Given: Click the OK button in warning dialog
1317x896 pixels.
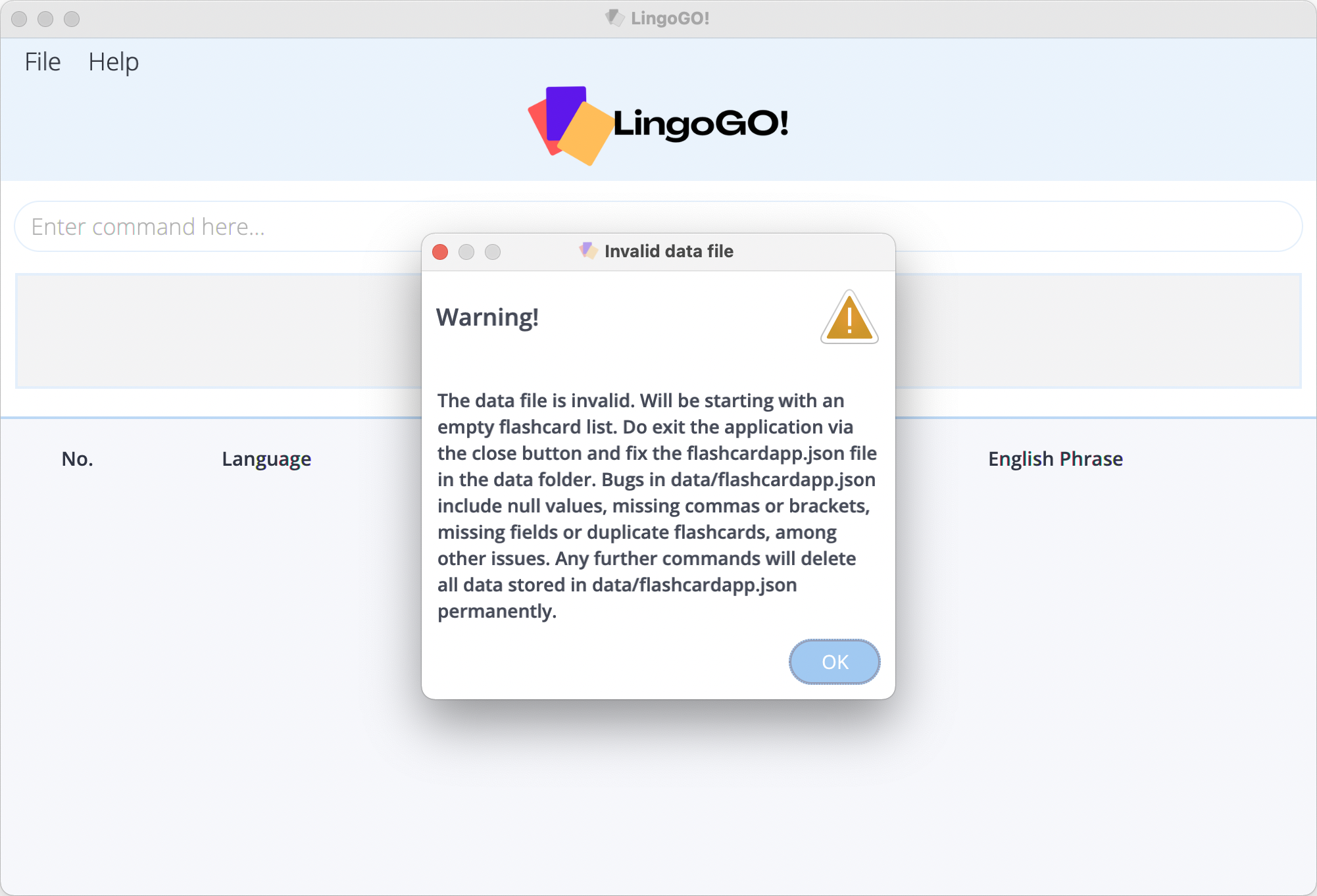Looking at the screenshot, I should coord(834,661).
